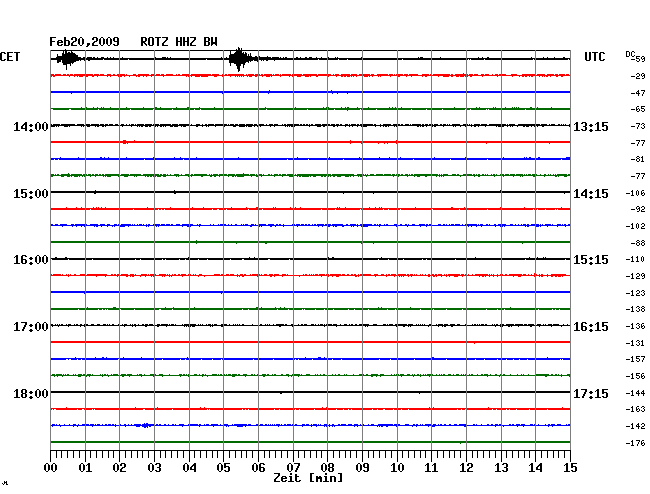Viewport: 650px width, 494px height.
Task: Select the 14:00 CET time label
Action: (31, 126)
